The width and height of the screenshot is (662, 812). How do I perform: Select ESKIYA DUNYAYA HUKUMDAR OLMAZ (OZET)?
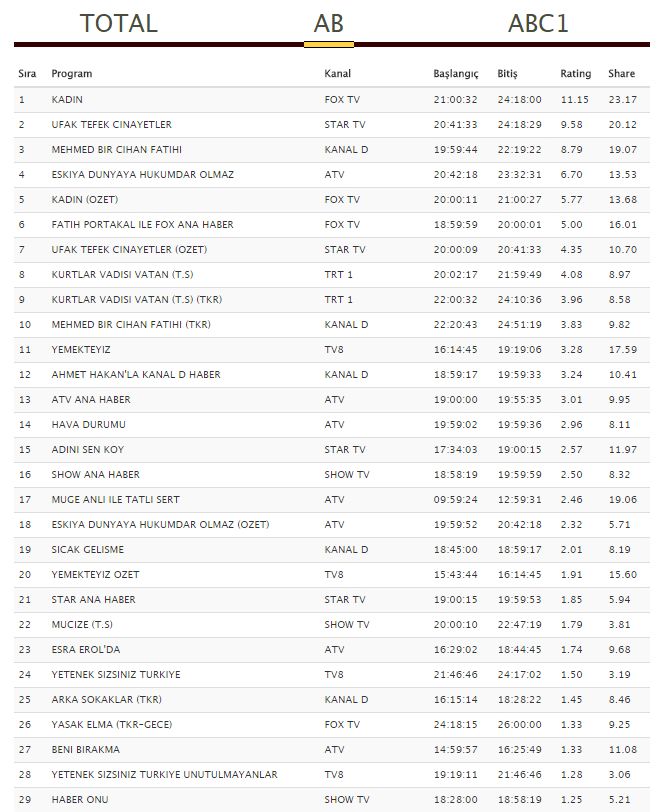[x=160, y=525]
